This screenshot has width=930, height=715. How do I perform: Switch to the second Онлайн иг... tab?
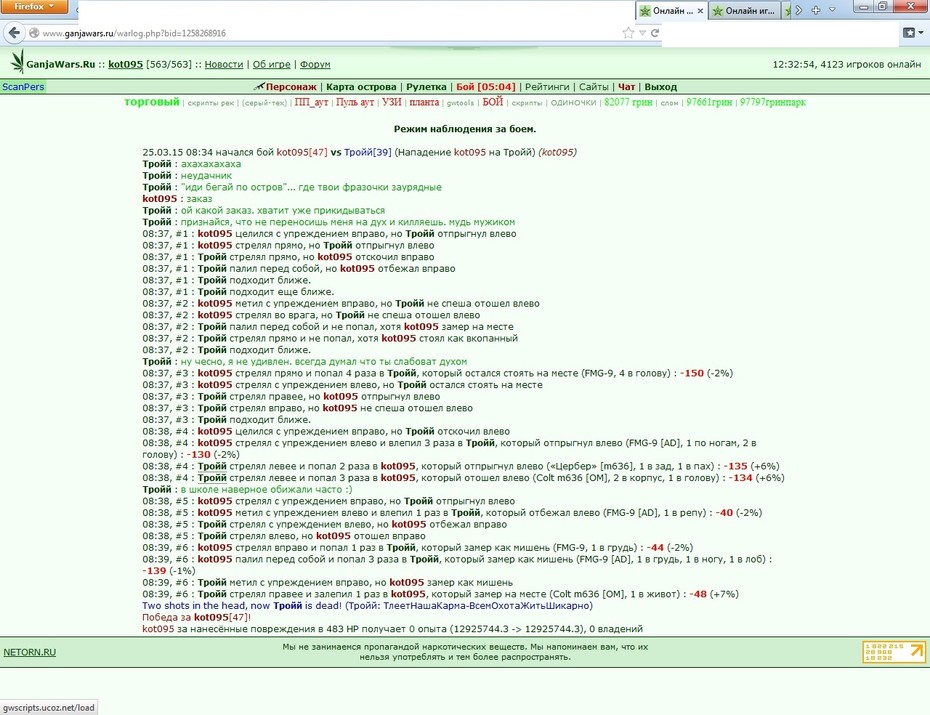744,11
